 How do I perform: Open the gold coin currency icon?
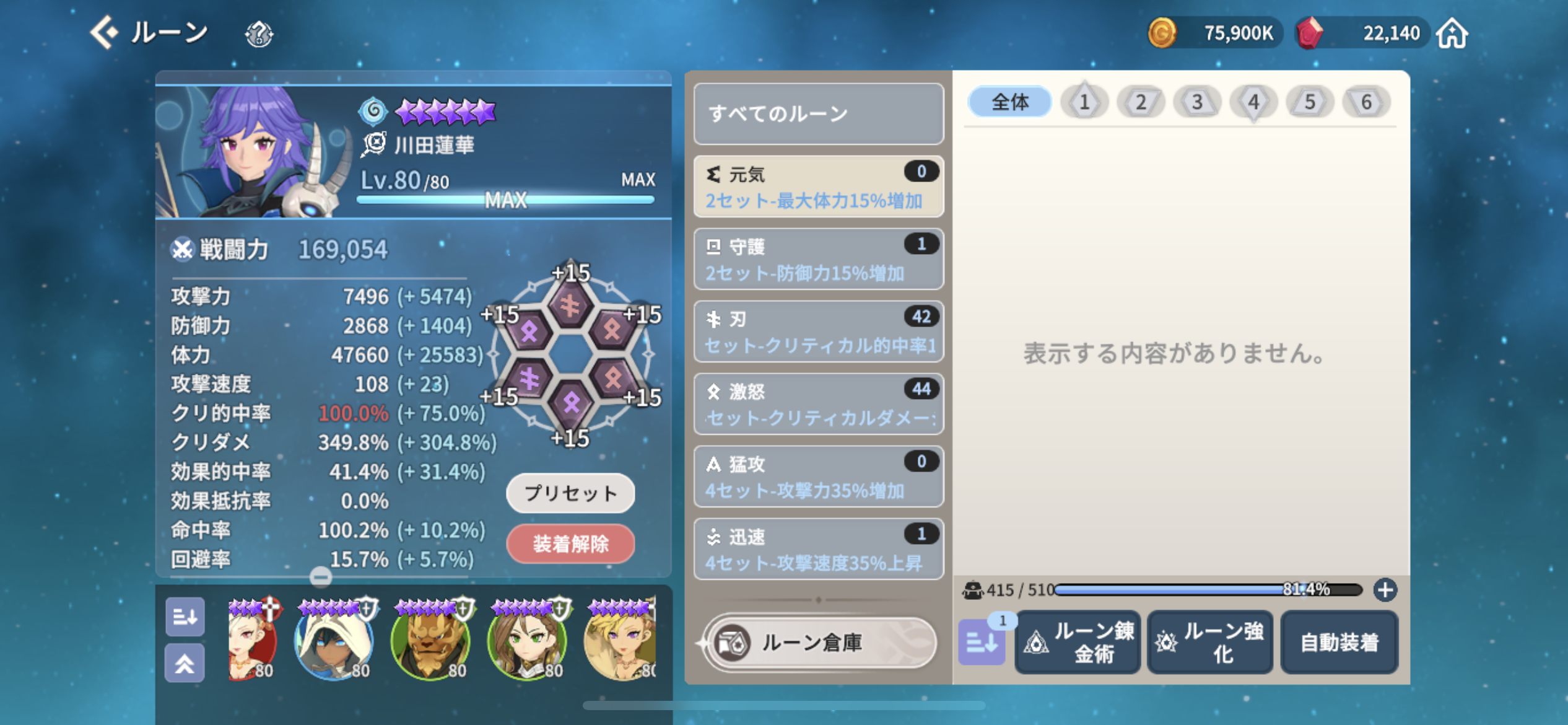[x=1162, y=33]
